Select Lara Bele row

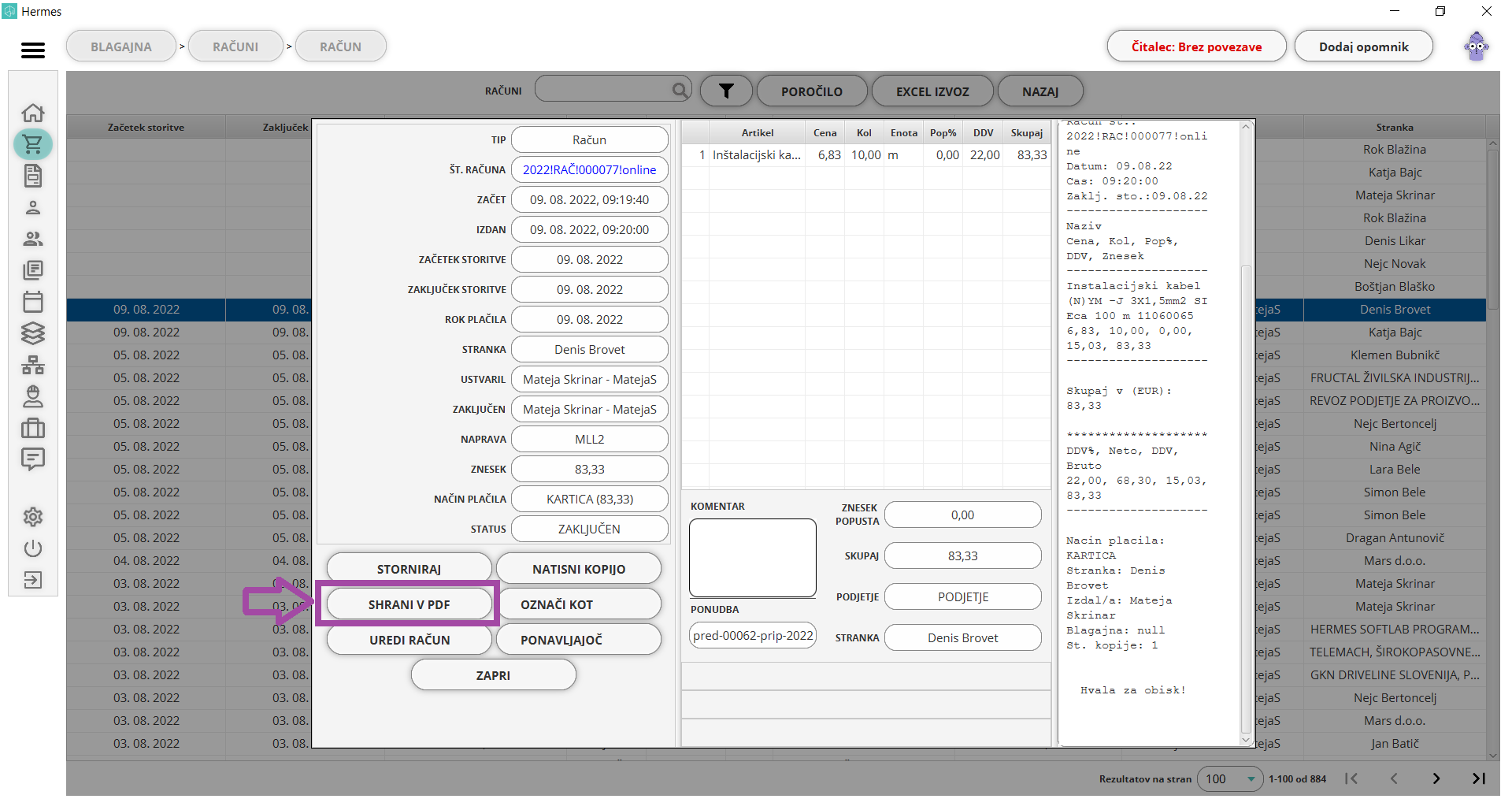1395,470
